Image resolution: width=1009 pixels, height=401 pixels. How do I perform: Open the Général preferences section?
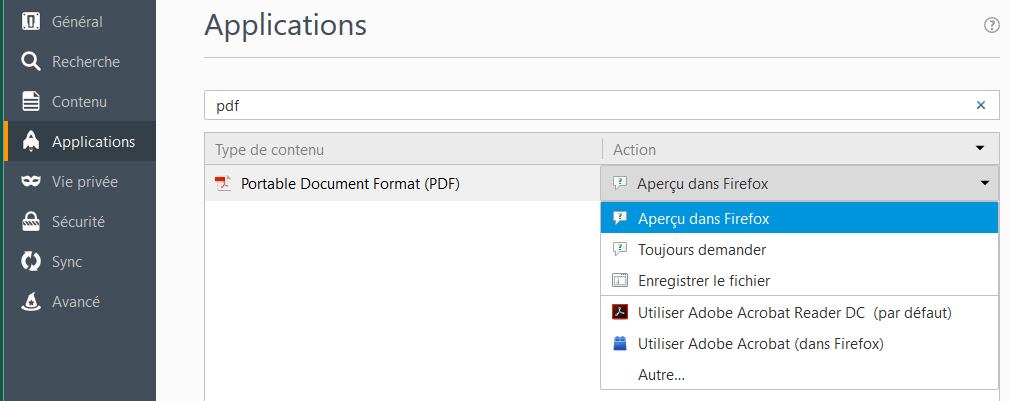point(77,21)
